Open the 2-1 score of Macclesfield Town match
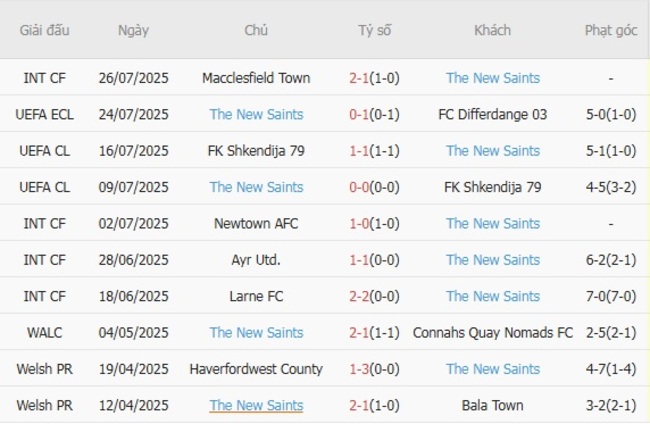Screen dimensions: 650x424 tap(361, 78)
